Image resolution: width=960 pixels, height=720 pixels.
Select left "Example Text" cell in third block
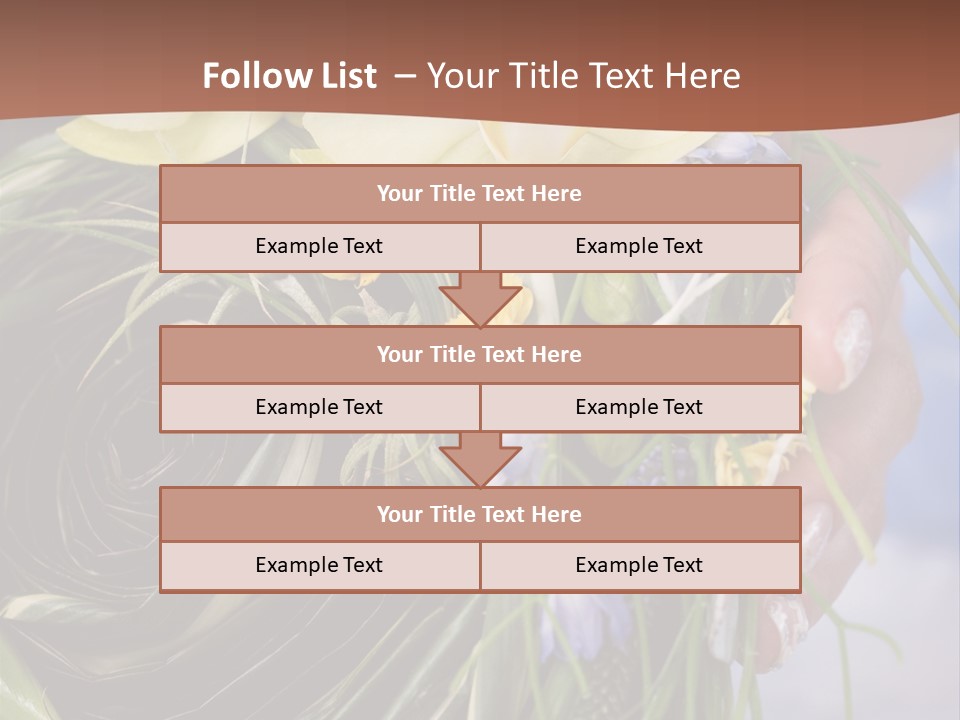pyautogui.click(x=319, y=565)
